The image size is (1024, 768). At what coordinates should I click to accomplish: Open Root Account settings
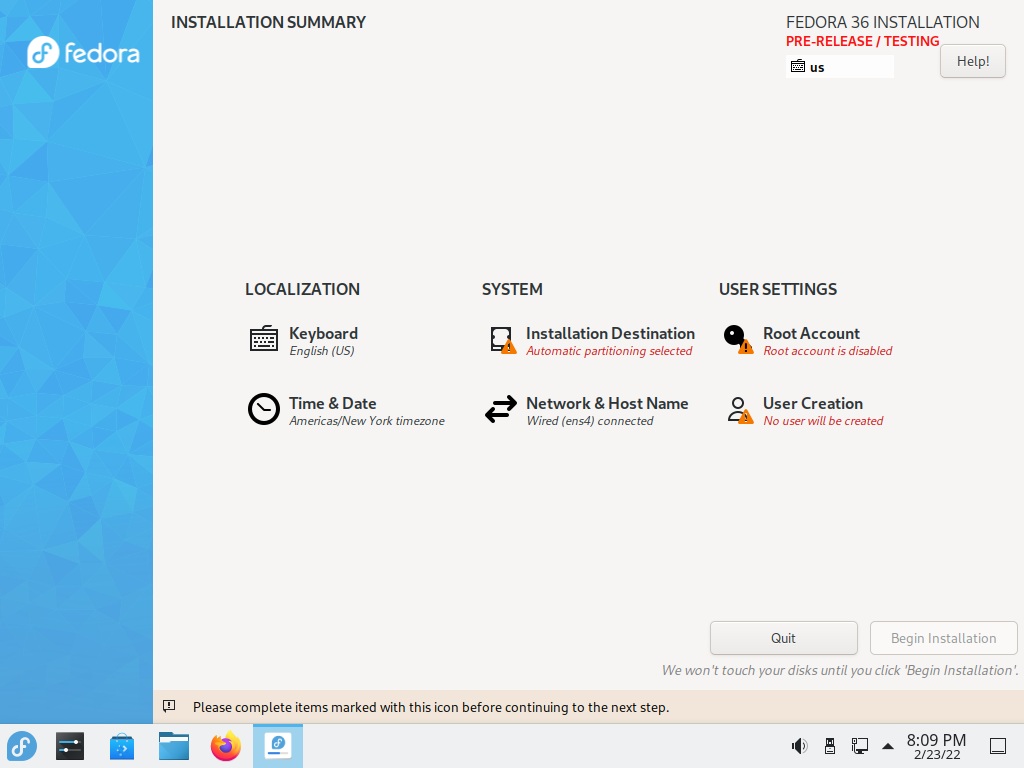(808, 341)
